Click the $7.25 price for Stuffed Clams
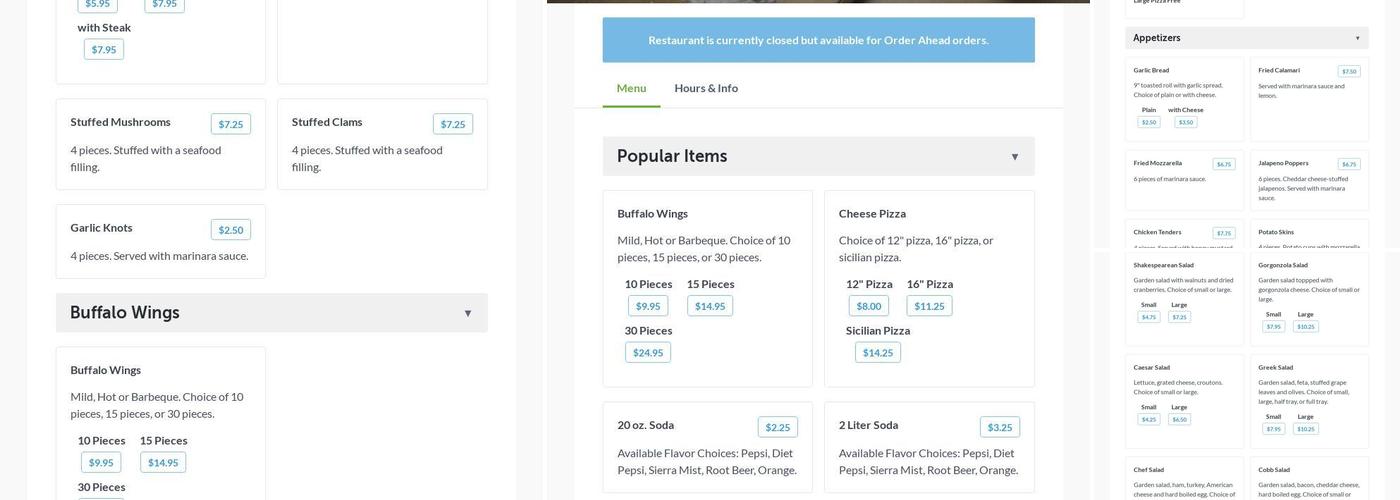The width and height of the screenshot is (1400, 500). [453, 124]
